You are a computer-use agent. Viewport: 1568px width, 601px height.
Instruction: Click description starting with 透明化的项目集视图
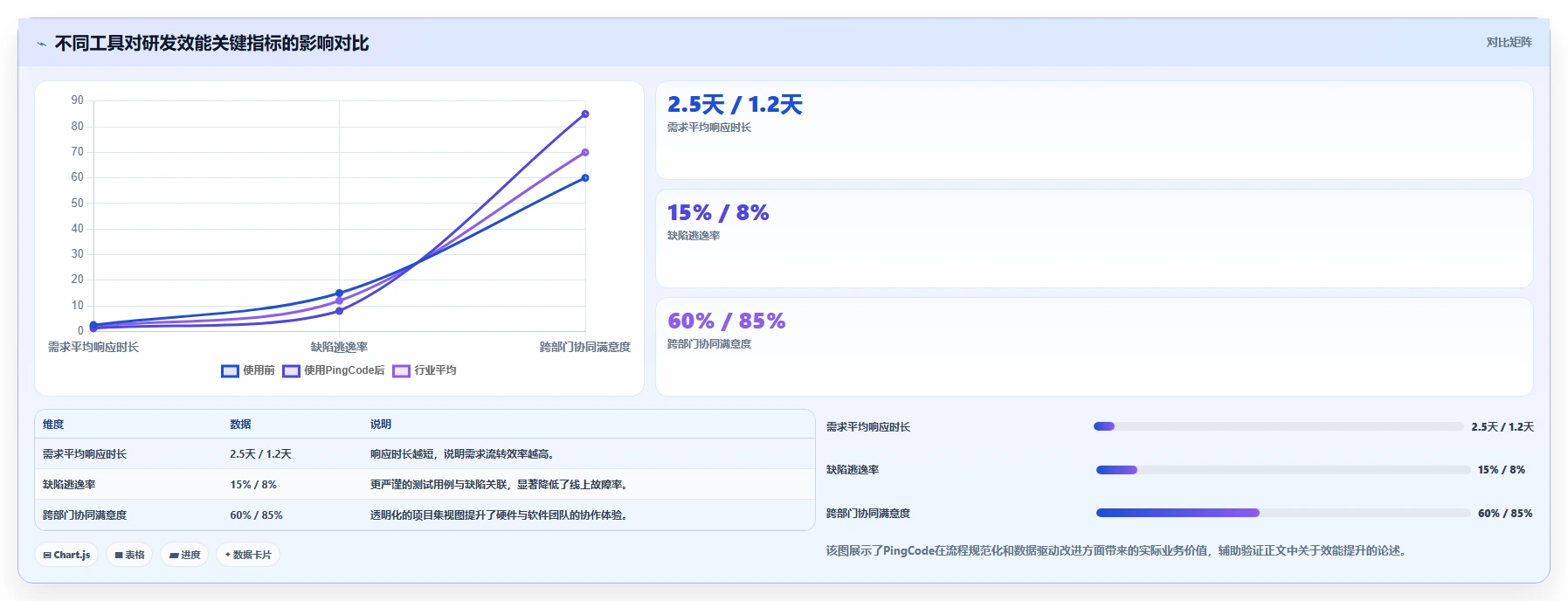pyautogui.click(x=501, y=515)
